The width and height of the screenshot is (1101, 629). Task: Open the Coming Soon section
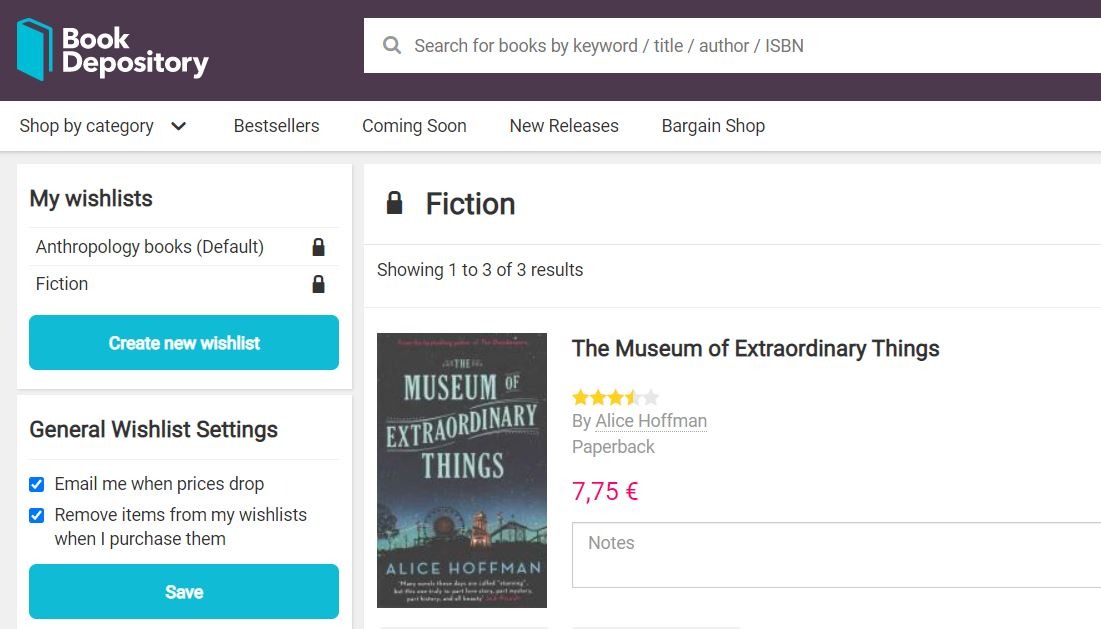click(414, 126)
